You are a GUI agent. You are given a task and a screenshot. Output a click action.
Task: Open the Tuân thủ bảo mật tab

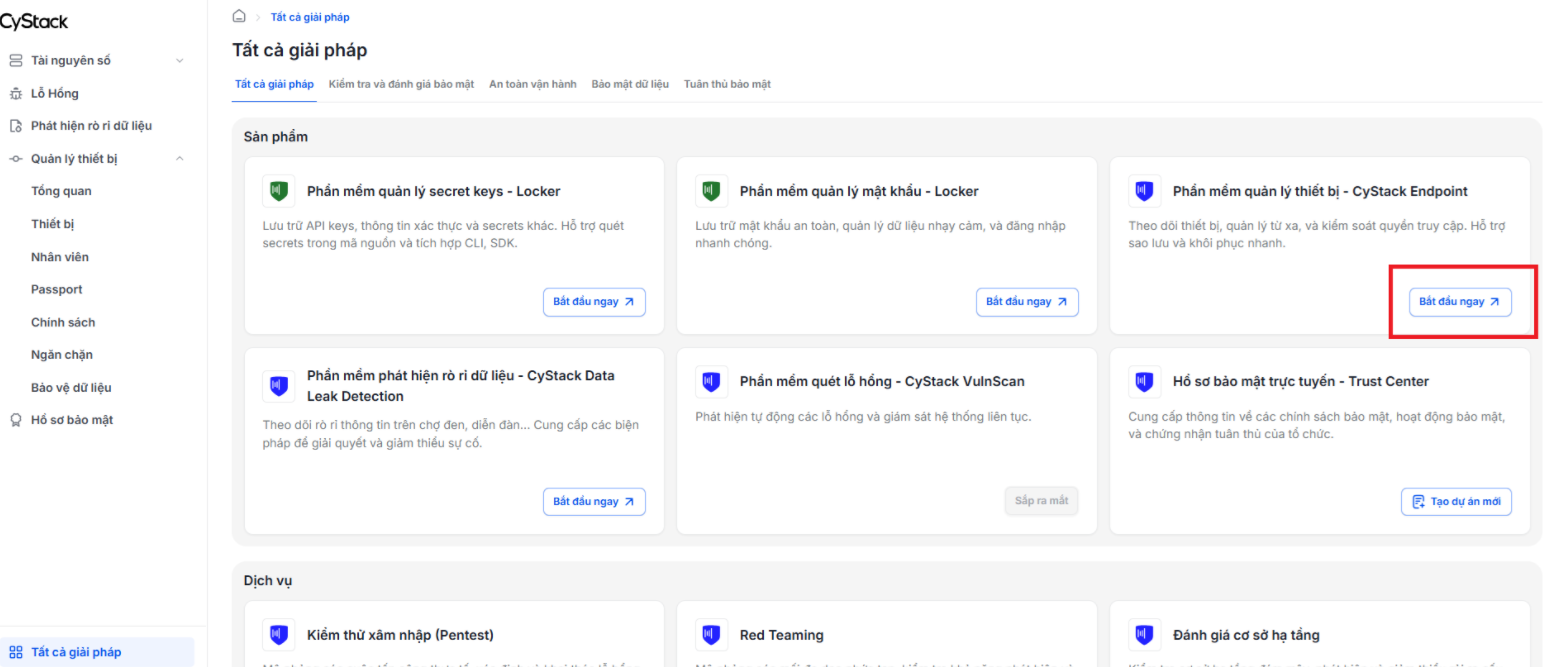pos(727,84)
